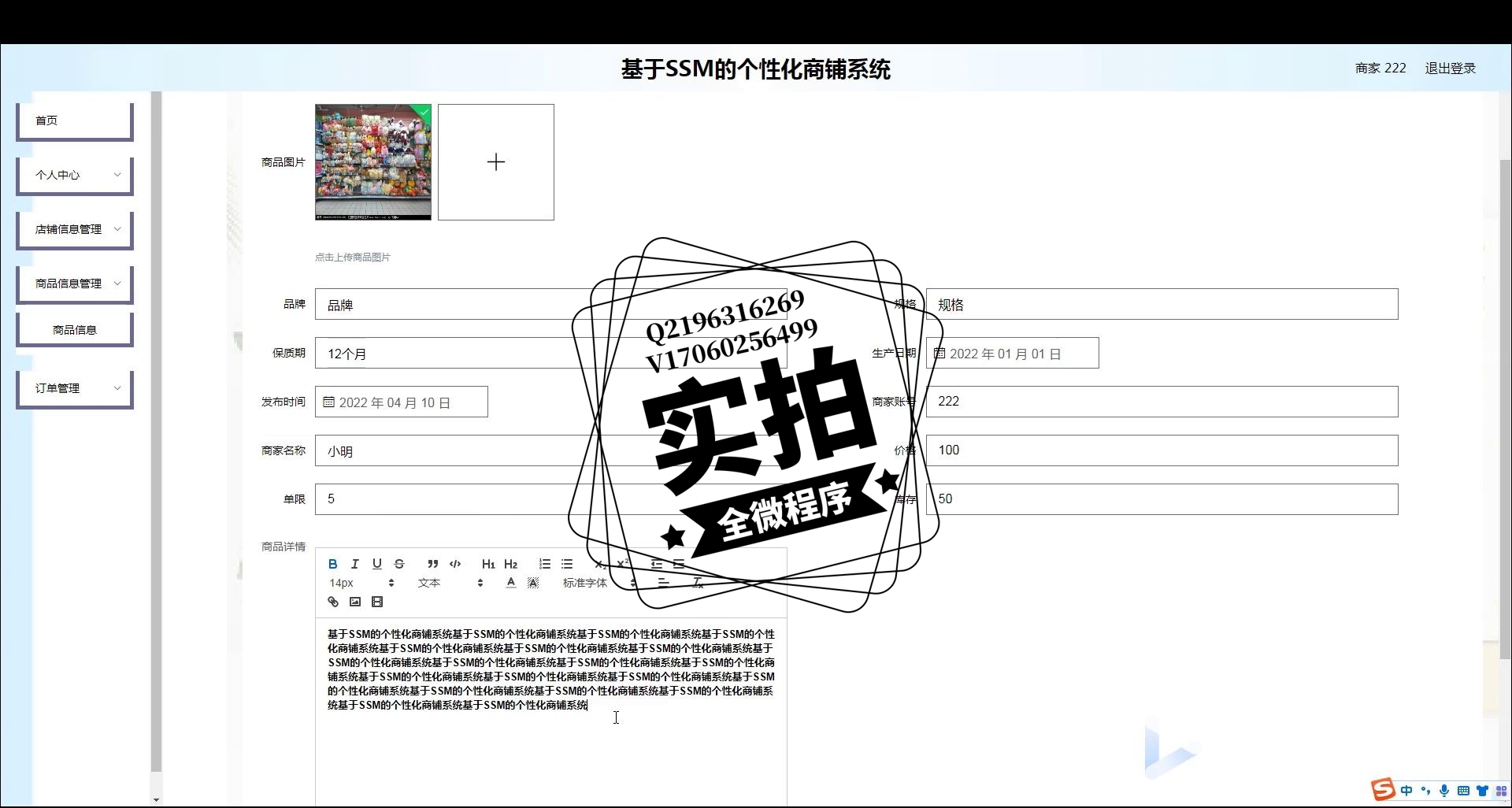
Task: Focus the 规格 input field
Action: coord(1162,304)
